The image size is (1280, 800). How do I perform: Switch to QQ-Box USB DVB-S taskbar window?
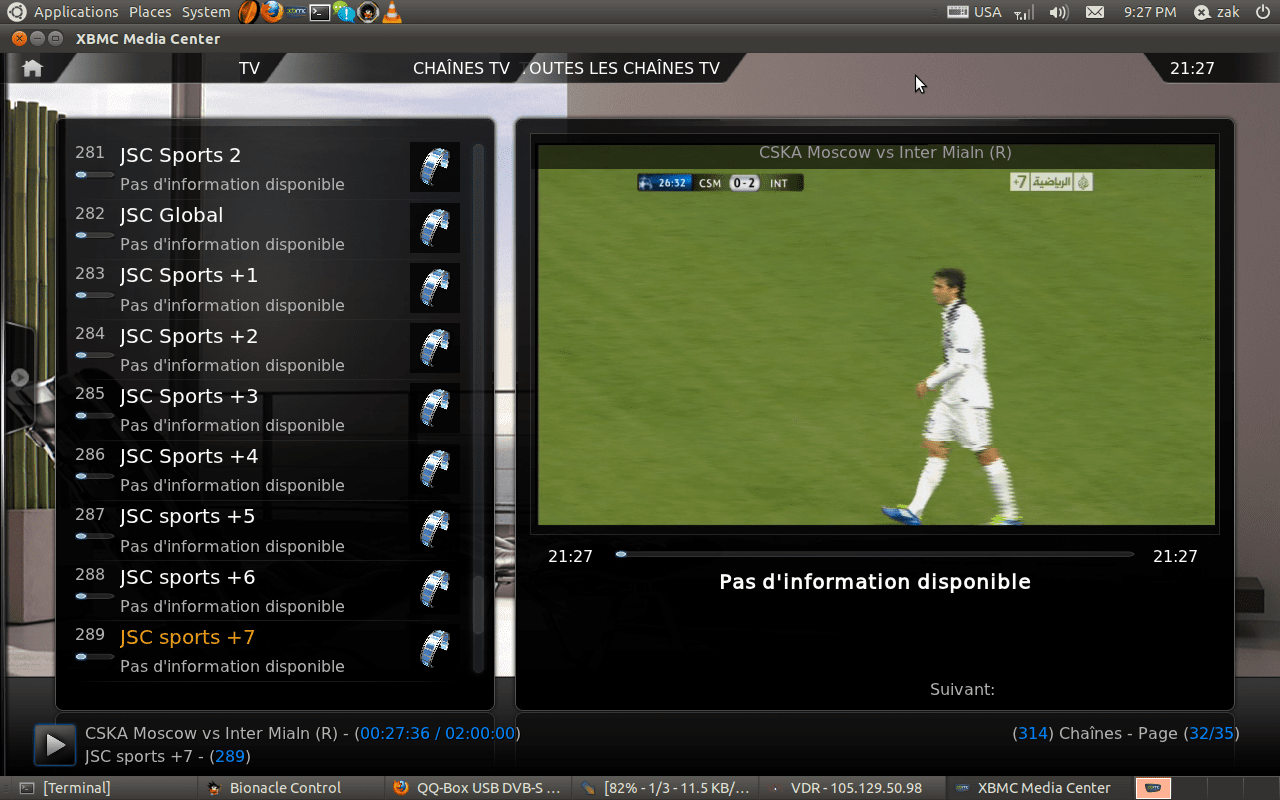[477, 788]
